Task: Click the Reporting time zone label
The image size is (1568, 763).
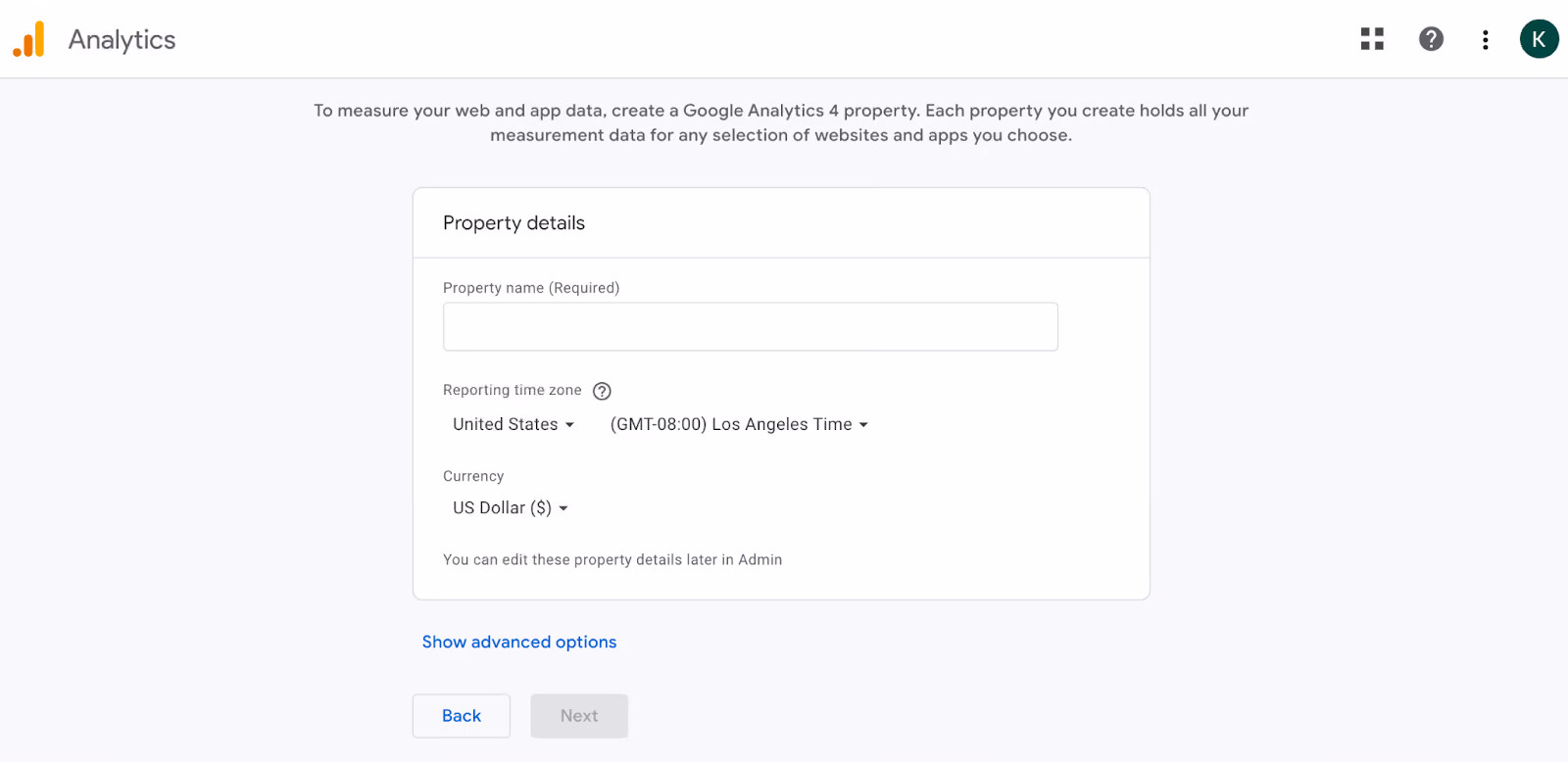Action: [513, 390]
